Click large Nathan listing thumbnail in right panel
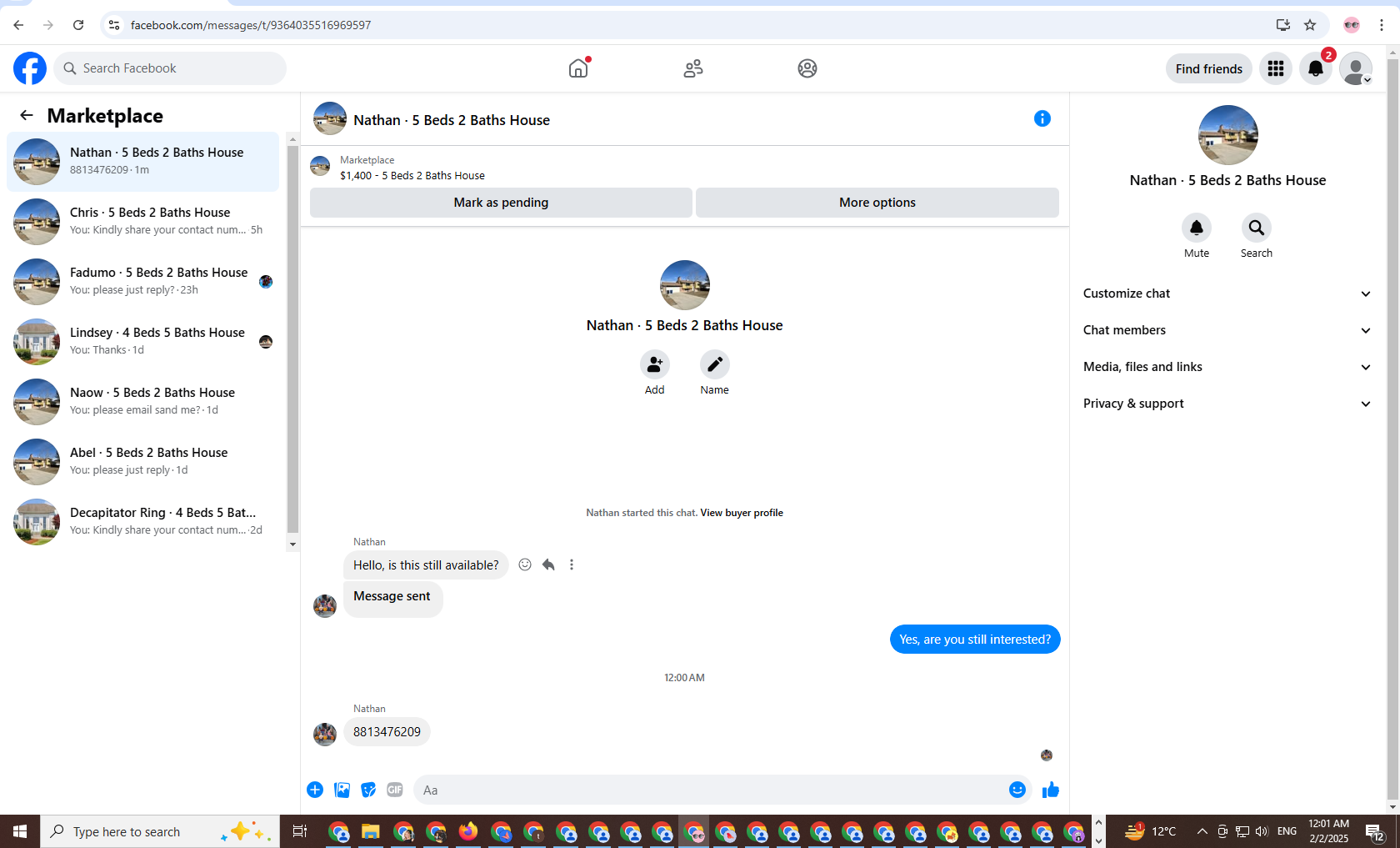This screenshot has width=1400, height=848. tap(1227, 135)
